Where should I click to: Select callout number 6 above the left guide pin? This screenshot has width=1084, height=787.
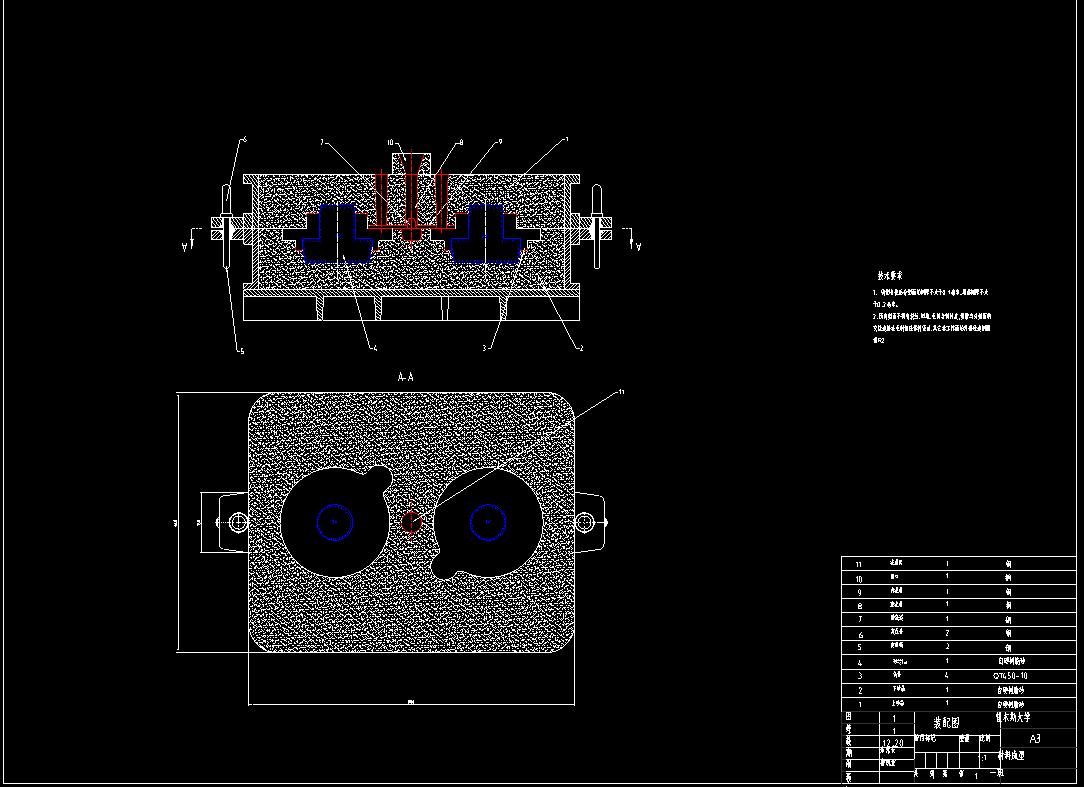[x=244, y=140]
